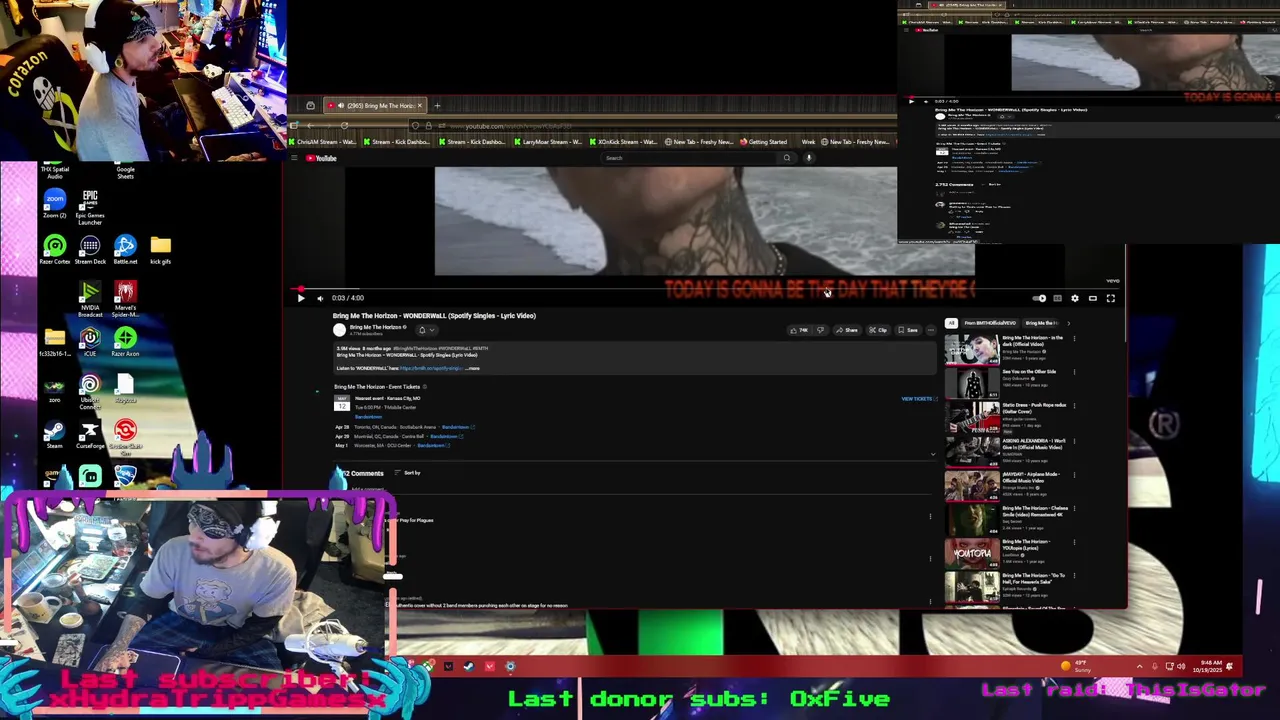This screenshot has height=720, width=1280.
Task: Mute the YouTube player volume
Action: tap(320, 298)
